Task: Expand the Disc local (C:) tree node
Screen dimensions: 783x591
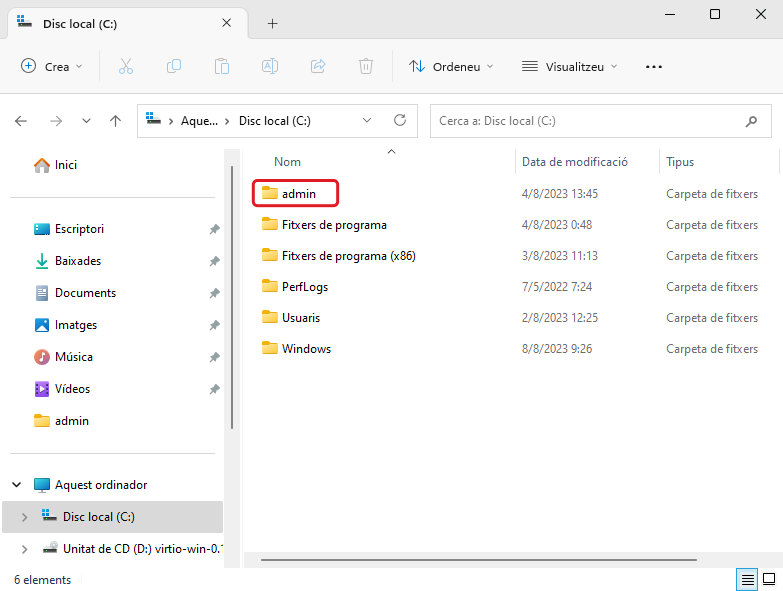Action: coord(24,517)
